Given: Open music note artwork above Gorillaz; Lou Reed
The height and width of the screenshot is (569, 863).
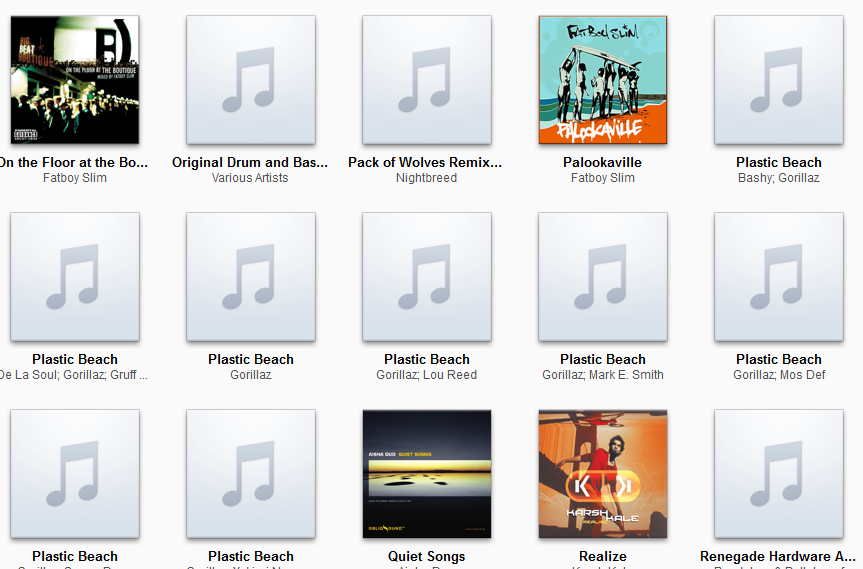Looking at the screenshot, I should [x=427, y=277].
